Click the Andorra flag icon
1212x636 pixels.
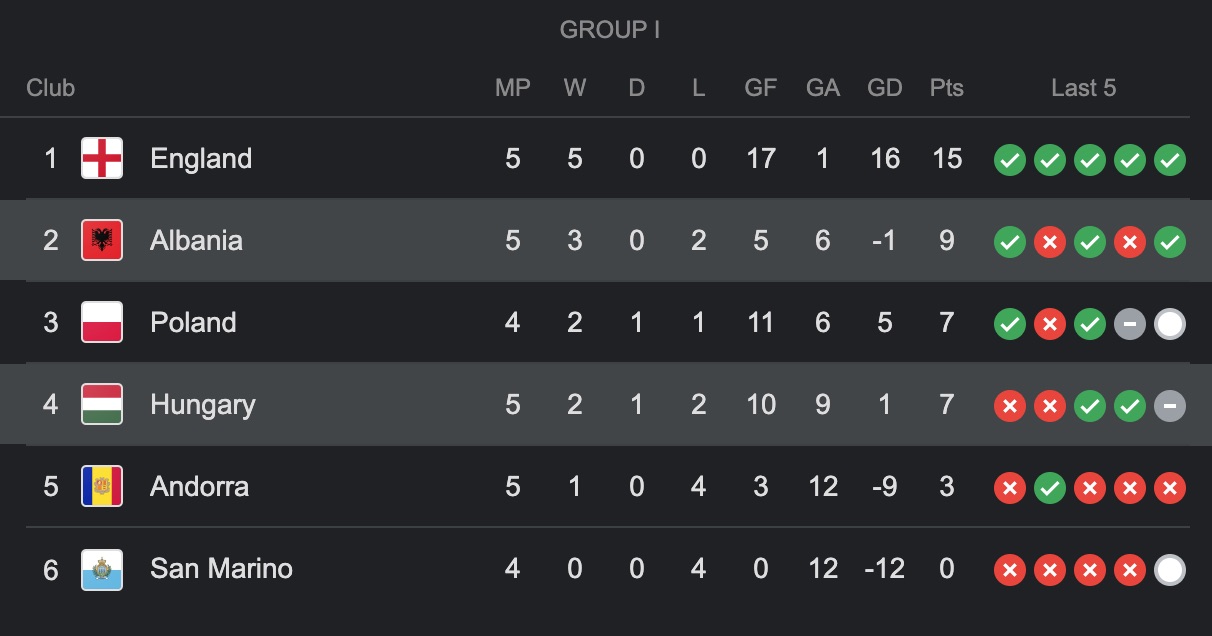(x=102, y=487)
